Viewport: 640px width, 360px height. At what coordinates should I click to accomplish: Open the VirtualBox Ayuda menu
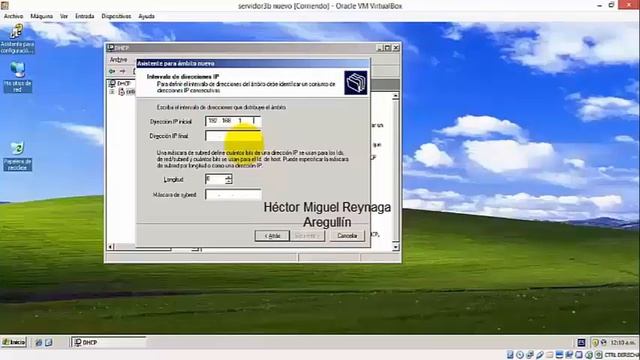click(147, 16)
